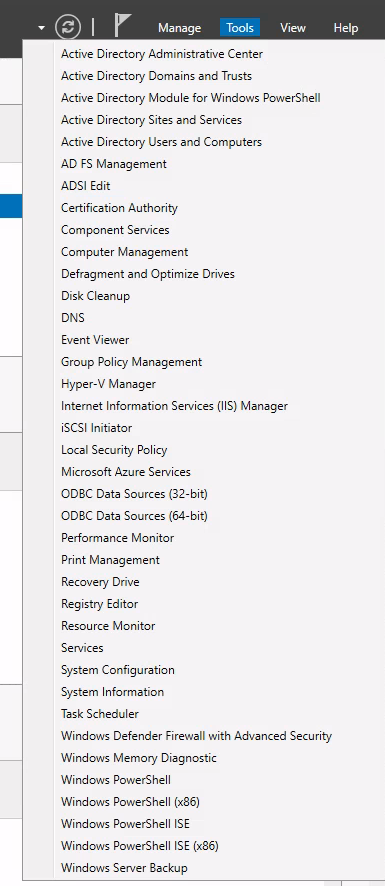The height and width of the screenshot is (886, 385).
Task: Click the Refresh icon in header
Action: pos(68,27)
